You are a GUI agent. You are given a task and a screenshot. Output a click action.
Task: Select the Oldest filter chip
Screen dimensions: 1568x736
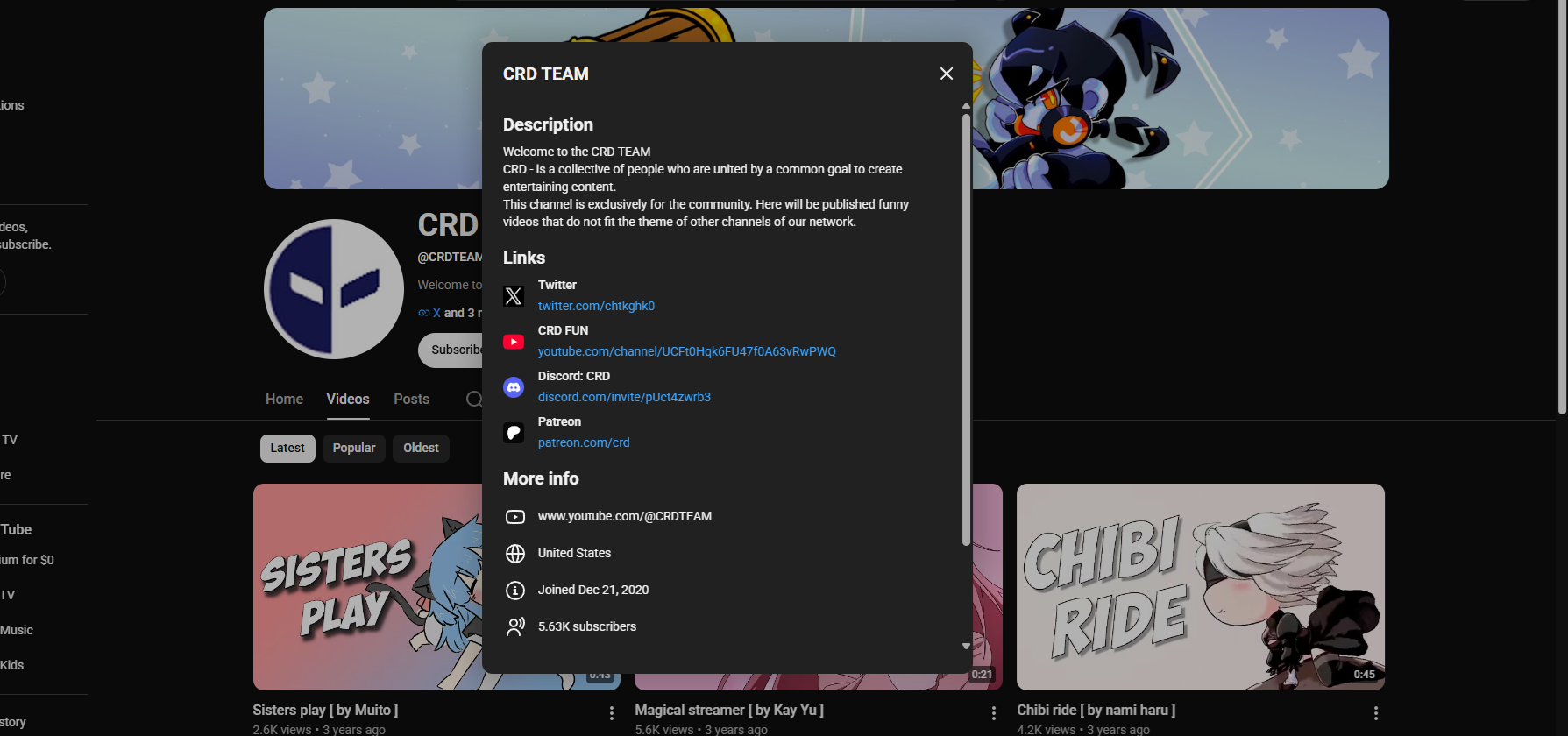[421, 449]
